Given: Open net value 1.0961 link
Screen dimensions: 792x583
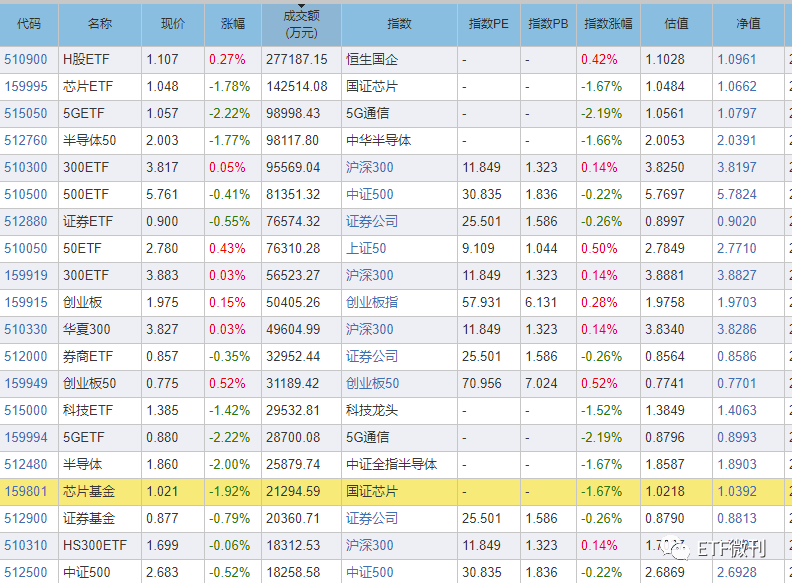Looking at the screenshot, I should (737, 60).
